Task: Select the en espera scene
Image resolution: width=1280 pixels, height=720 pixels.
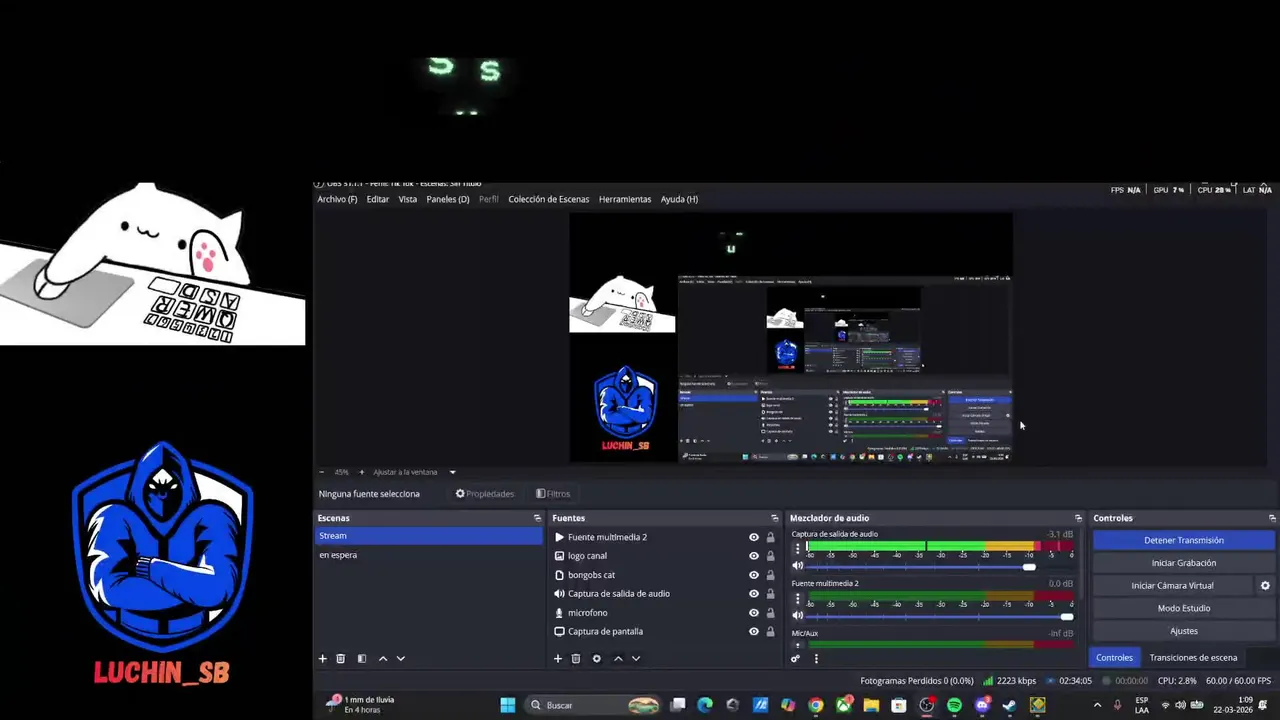Action: [428, 555]
